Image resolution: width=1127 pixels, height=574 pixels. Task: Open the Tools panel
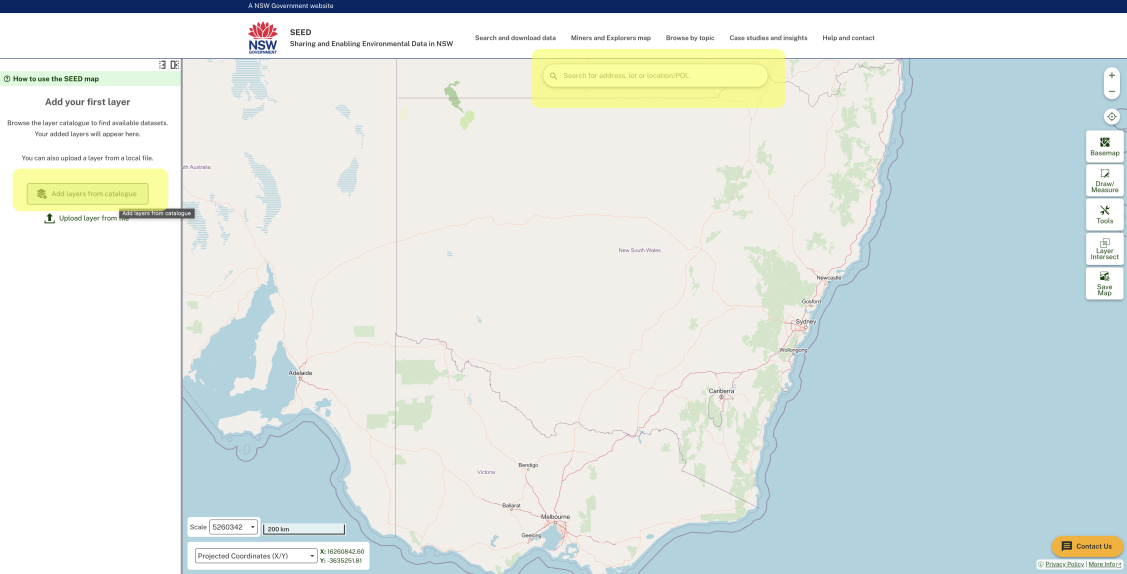point(1105,215)
